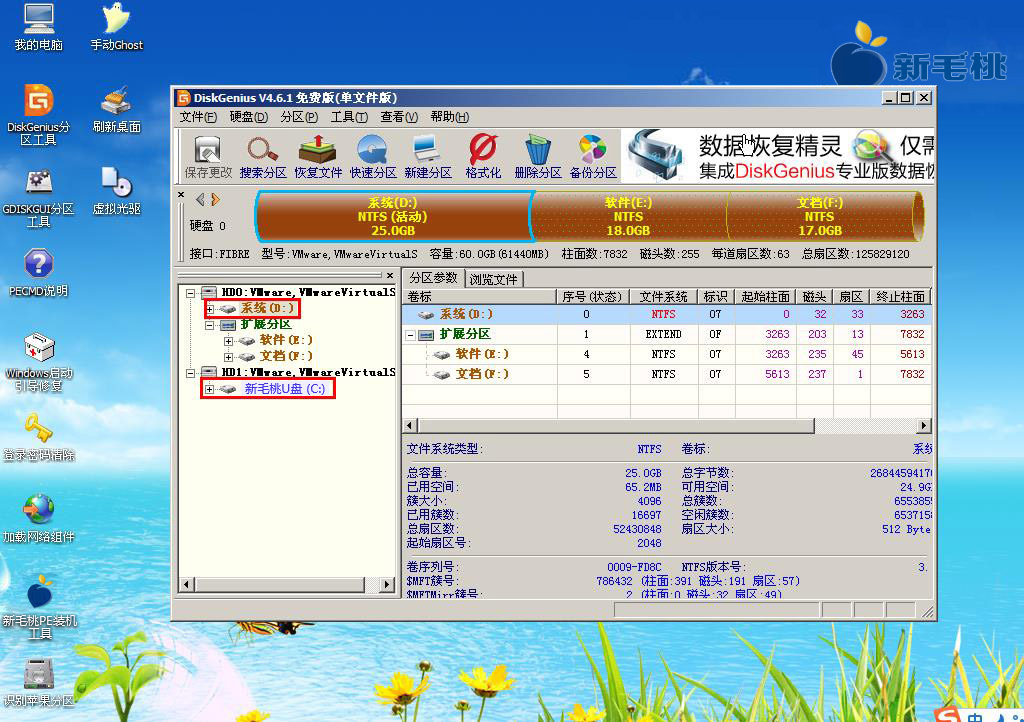Image resolution: width=1024 pixels, height=722 pixels.
Task: Expand the 软件(E:) tree node
Action: (x=228, y=341)
